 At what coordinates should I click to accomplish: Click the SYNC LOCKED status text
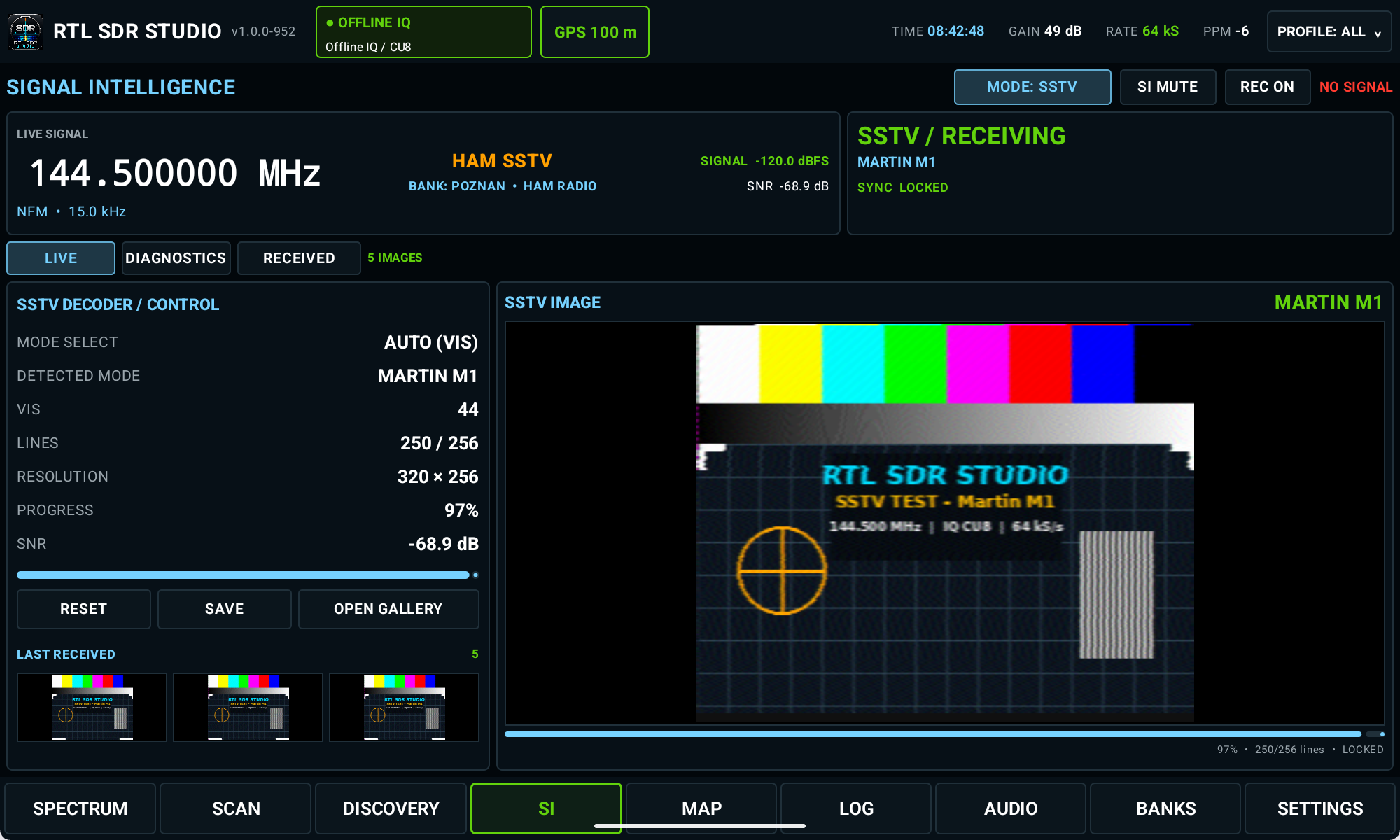(x=903, y=188)
